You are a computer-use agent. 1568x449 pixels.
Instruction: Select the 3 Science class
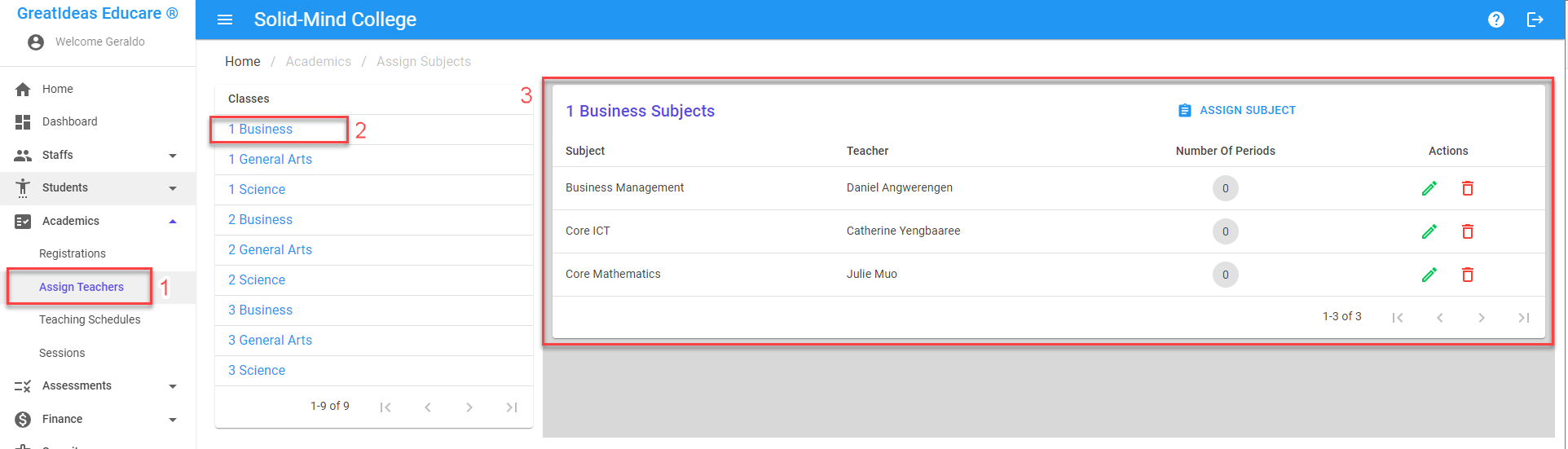pos(257,370)
